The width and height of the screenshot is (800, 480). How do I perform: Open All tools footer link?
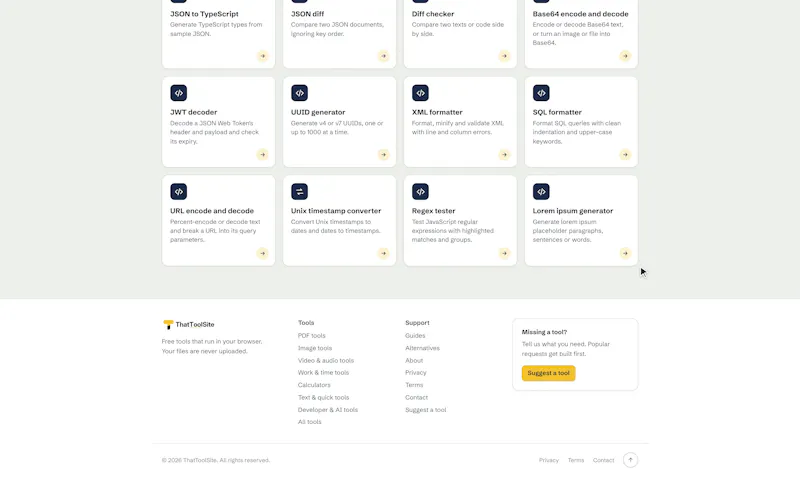point(310,422)
